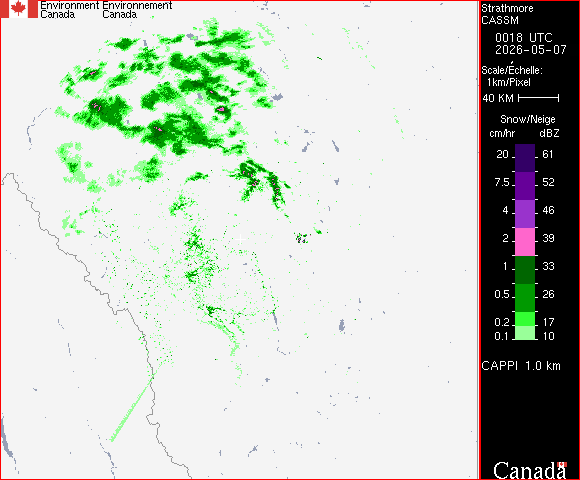Select the 17 dBZ bright green swatch

tap(525, 319)
